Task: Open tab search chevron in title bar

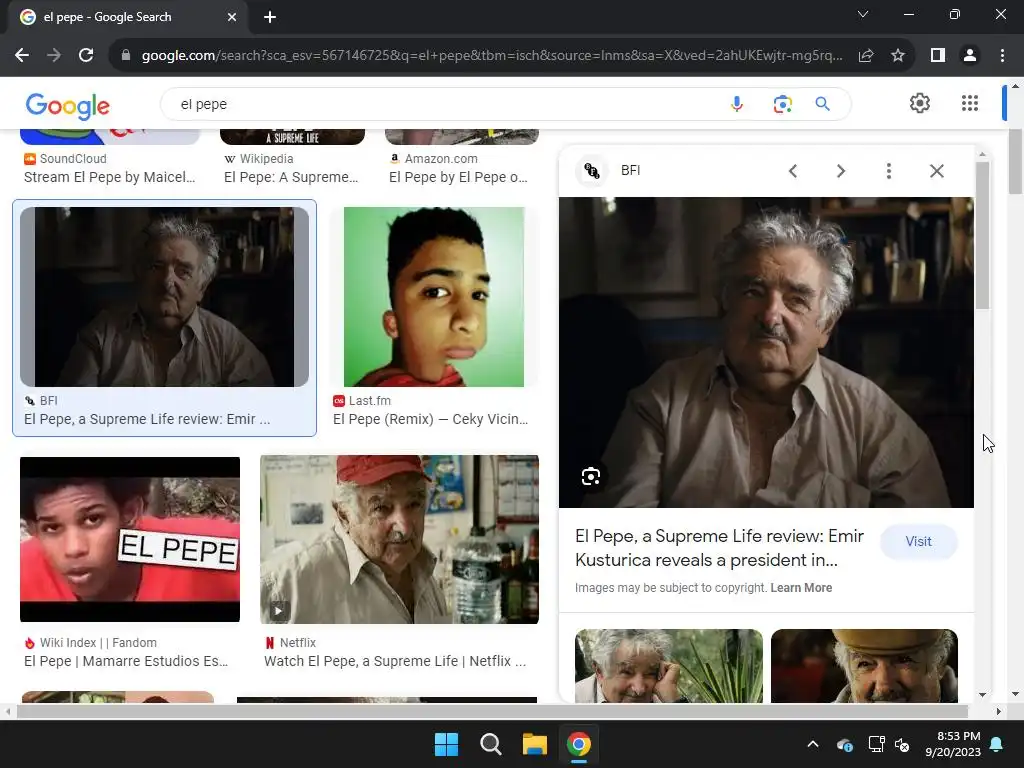Action: click(x=863, y=14)
